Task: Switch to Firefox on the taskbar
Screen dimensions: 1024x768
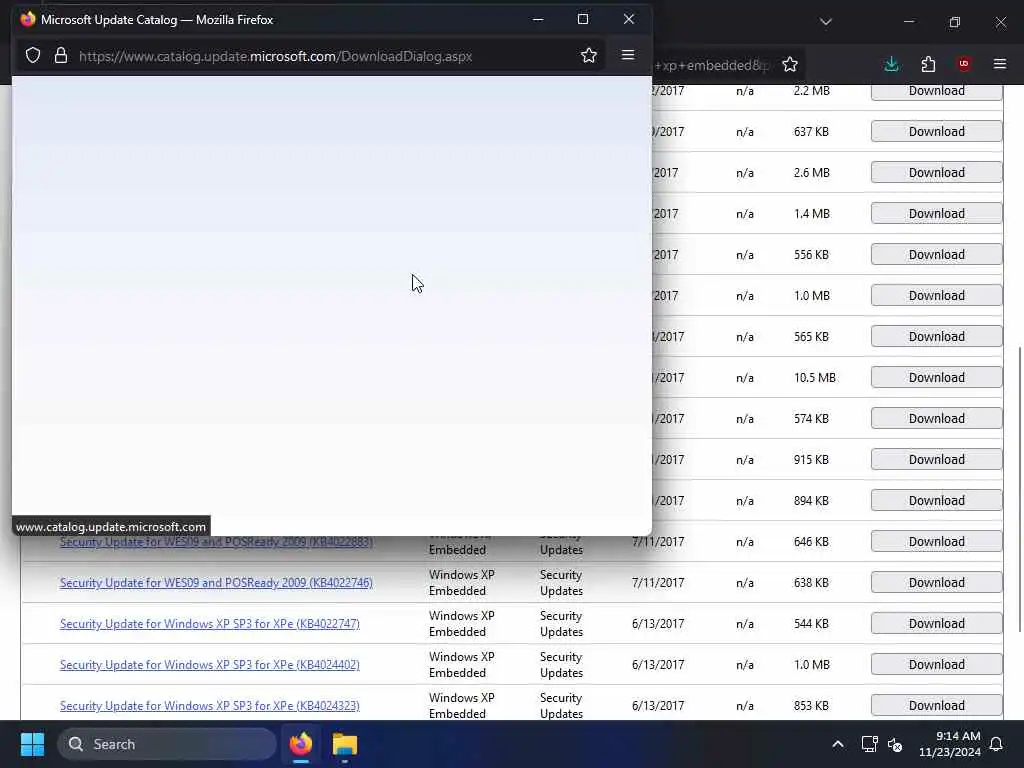Action: click(x=301, y=744)
